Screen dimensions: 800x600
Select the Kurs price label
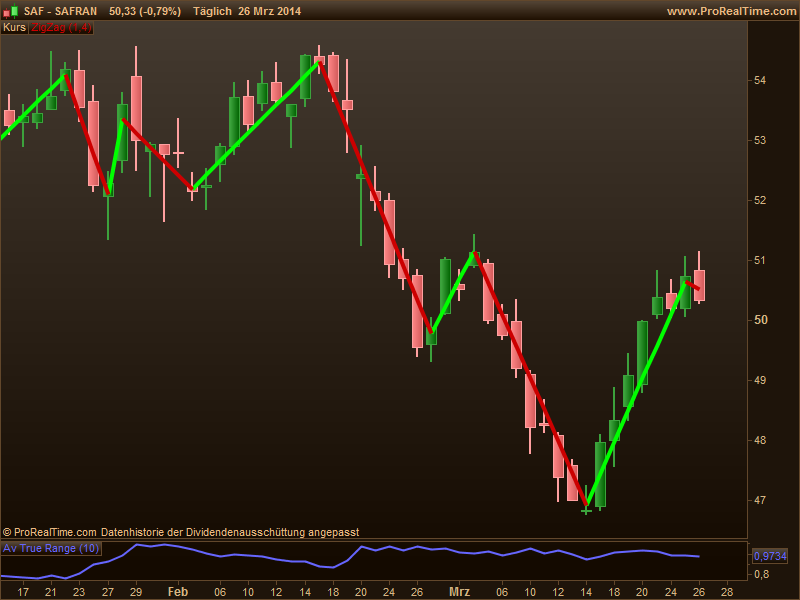pyautogui.click(x=14, y=28)
